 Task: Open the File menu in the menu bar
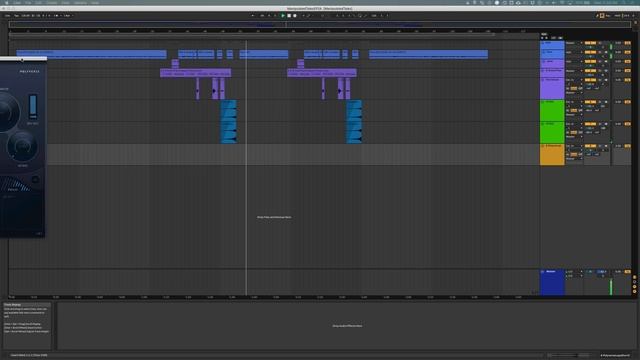click(x=28, y=2)
